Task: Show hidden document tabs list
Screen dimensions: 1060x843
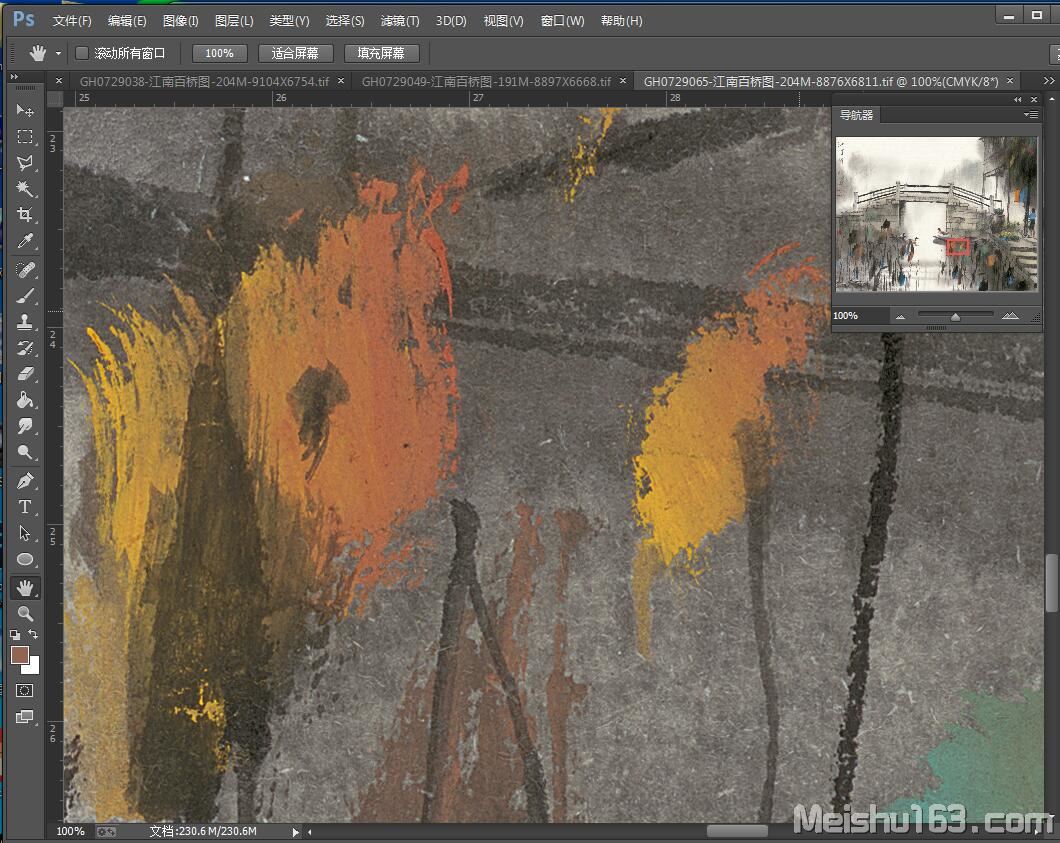Action: click(x=1049, y=81)
